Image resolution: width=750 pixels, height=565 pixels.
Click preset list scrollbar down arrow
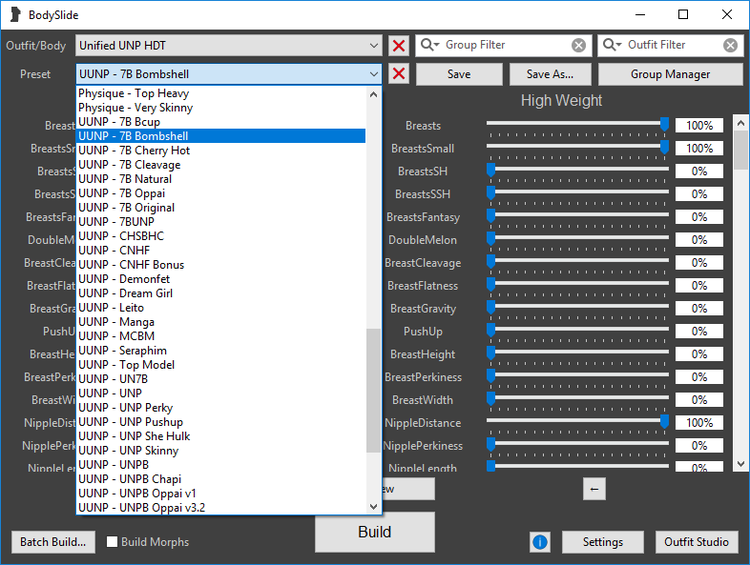pyautogui.click(x=374, y=507)
